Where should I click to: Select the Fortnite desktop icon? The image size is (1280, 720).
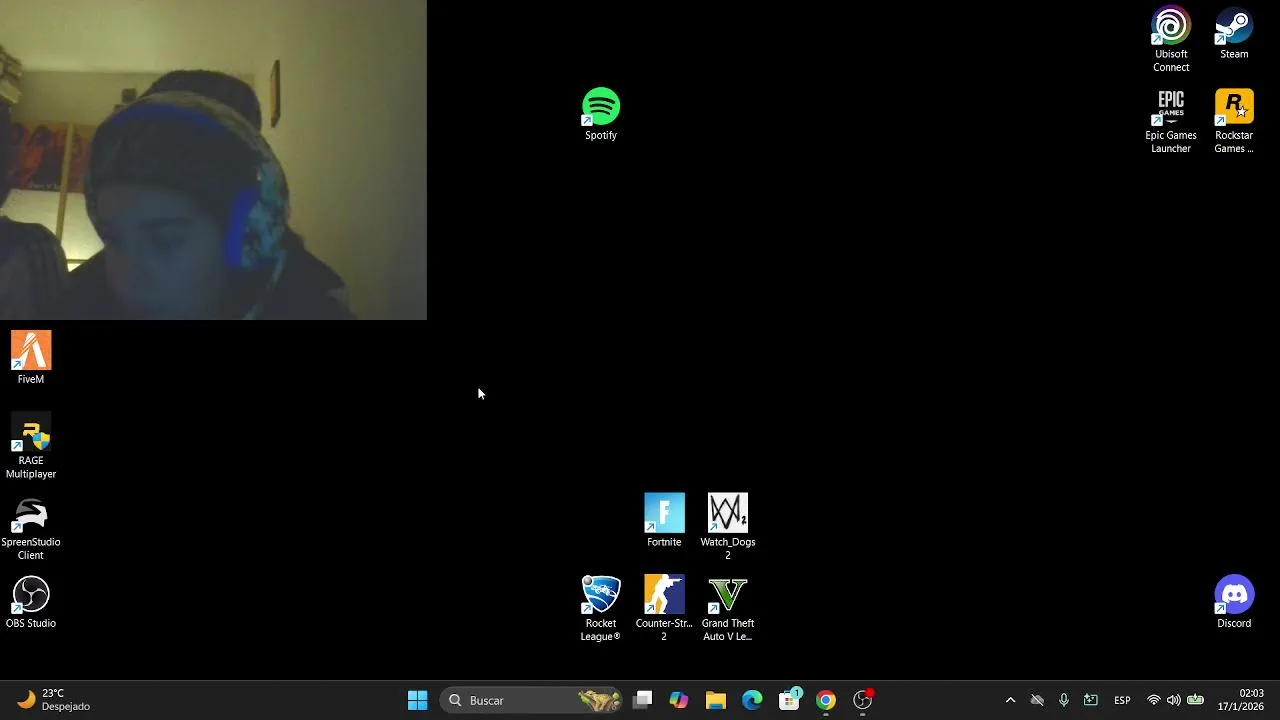[x=664, y=520]
